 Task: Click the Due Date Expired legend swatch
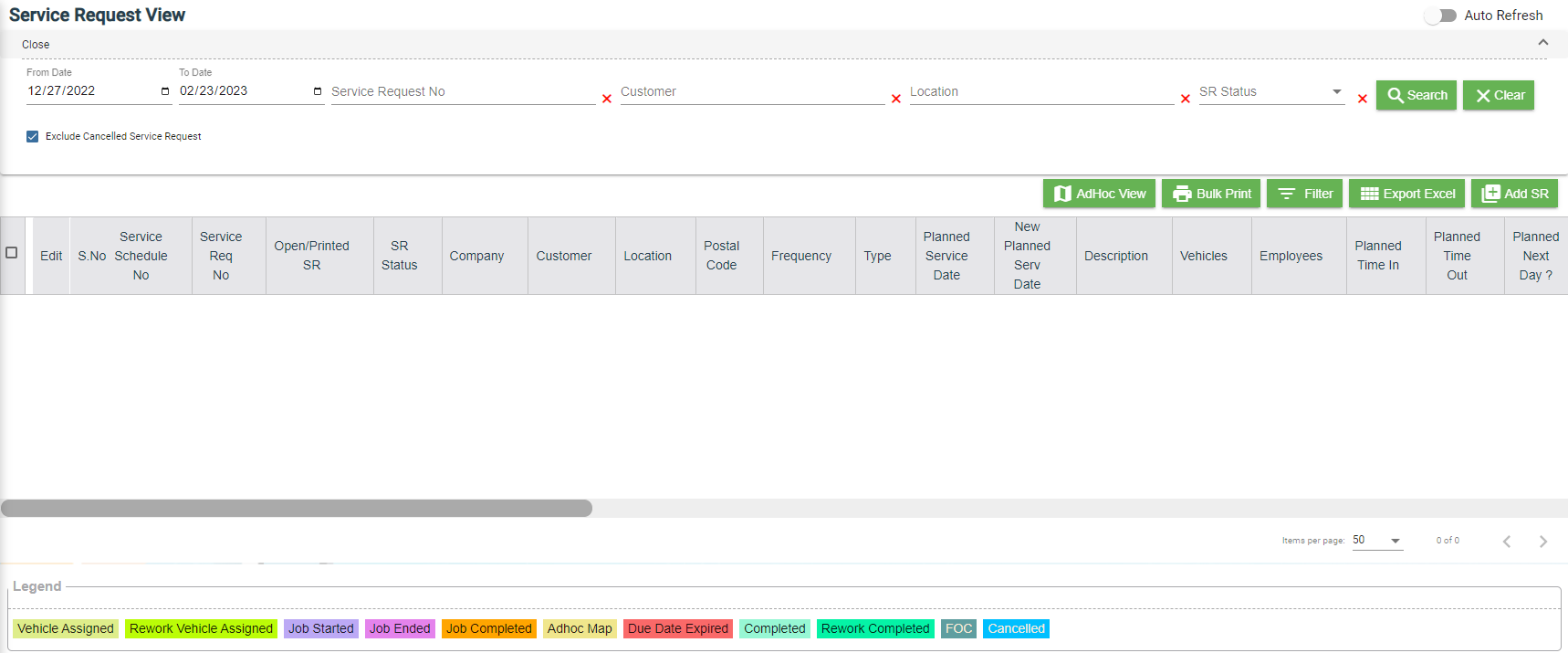point(678,628)
